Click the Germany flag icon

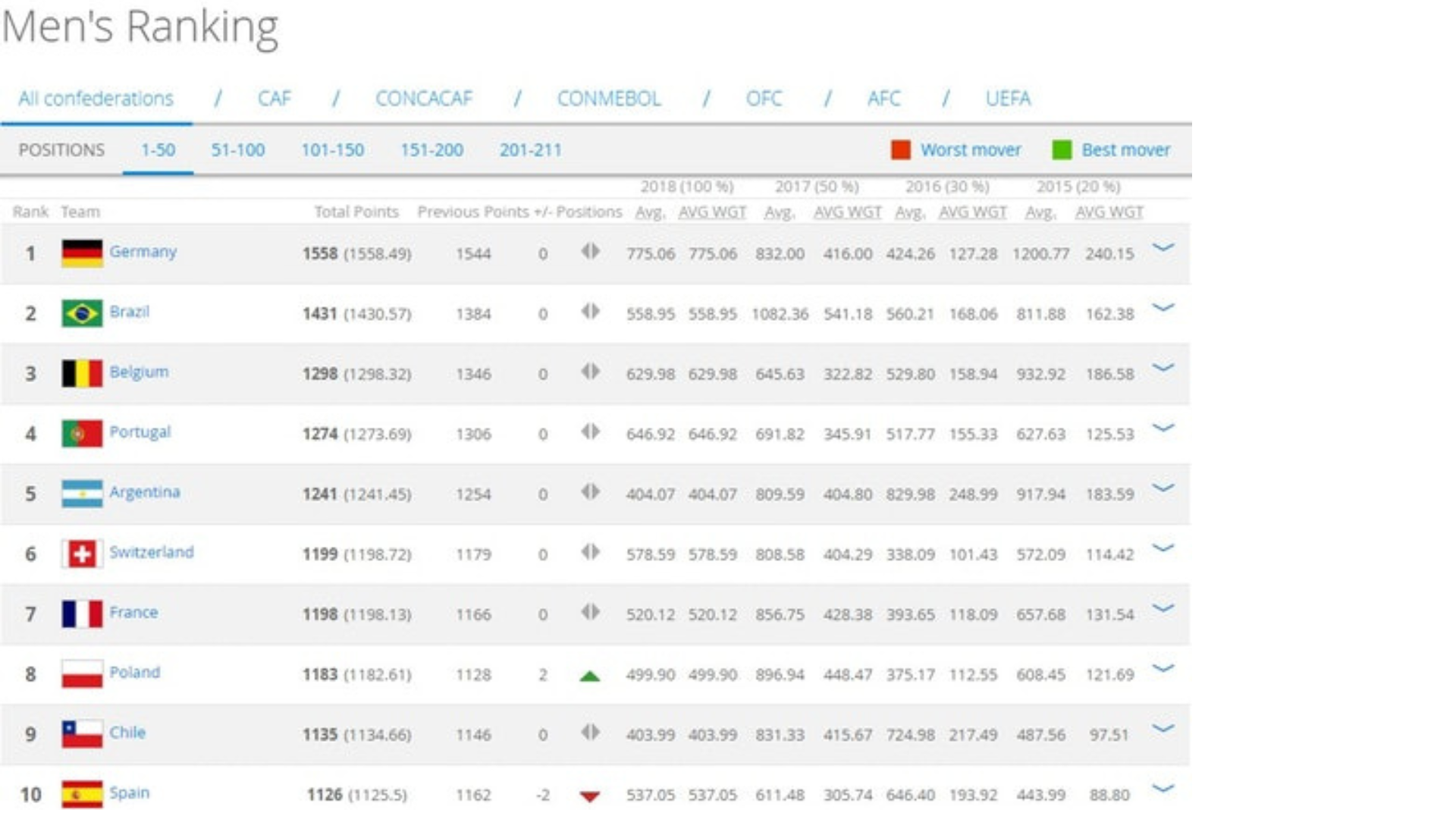pos(82,253)
